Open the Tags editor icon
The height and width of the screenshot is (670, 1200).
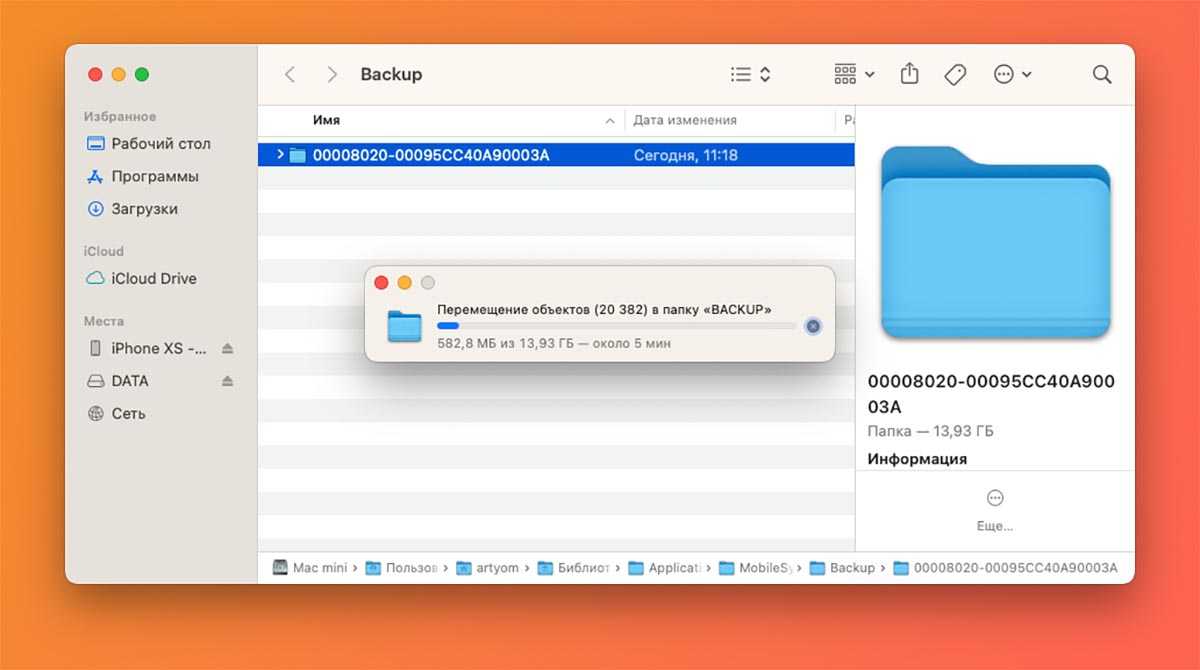click(955, 74)
